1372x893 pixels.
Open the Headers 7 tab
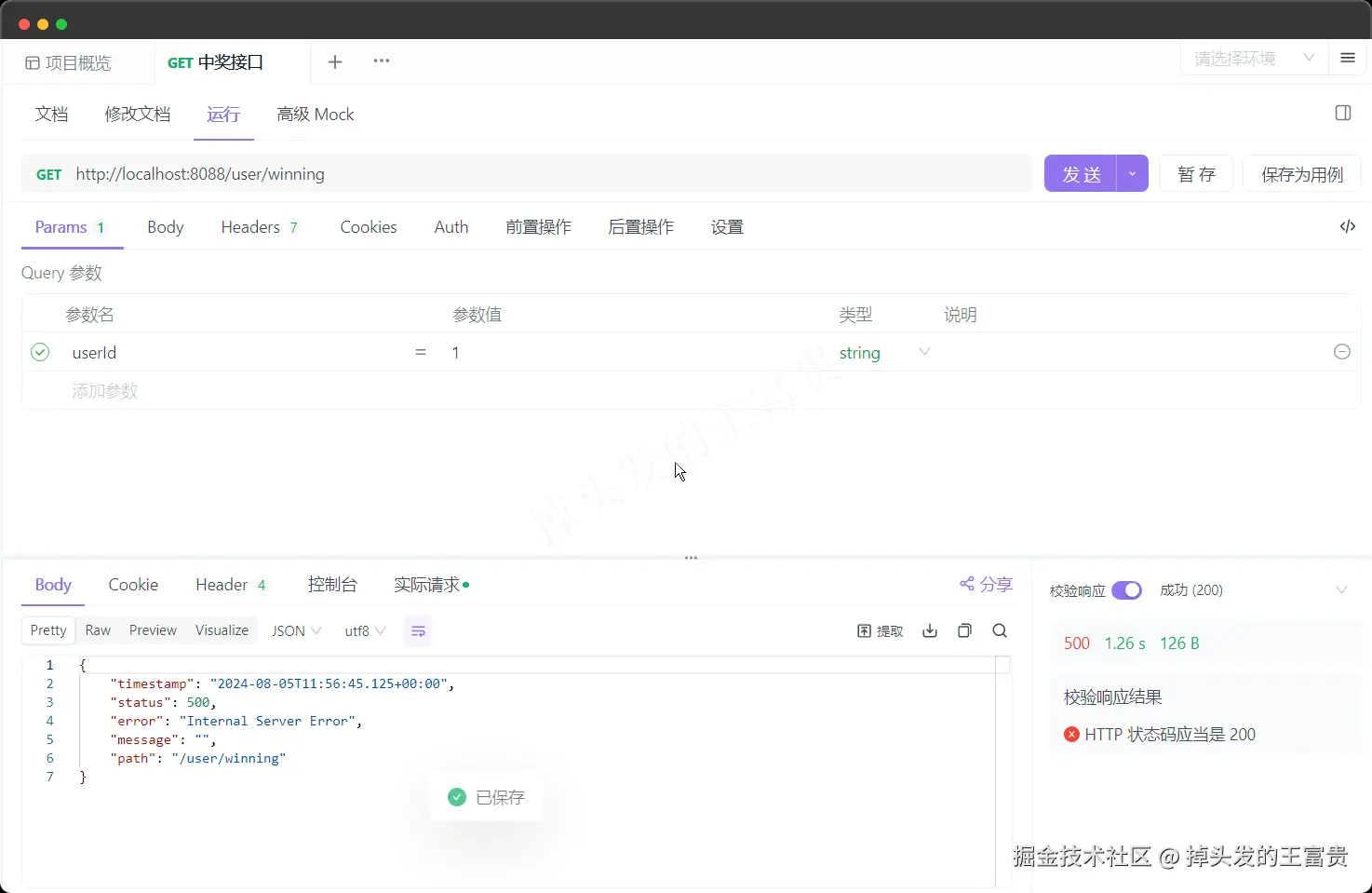[x=260, y=227]
